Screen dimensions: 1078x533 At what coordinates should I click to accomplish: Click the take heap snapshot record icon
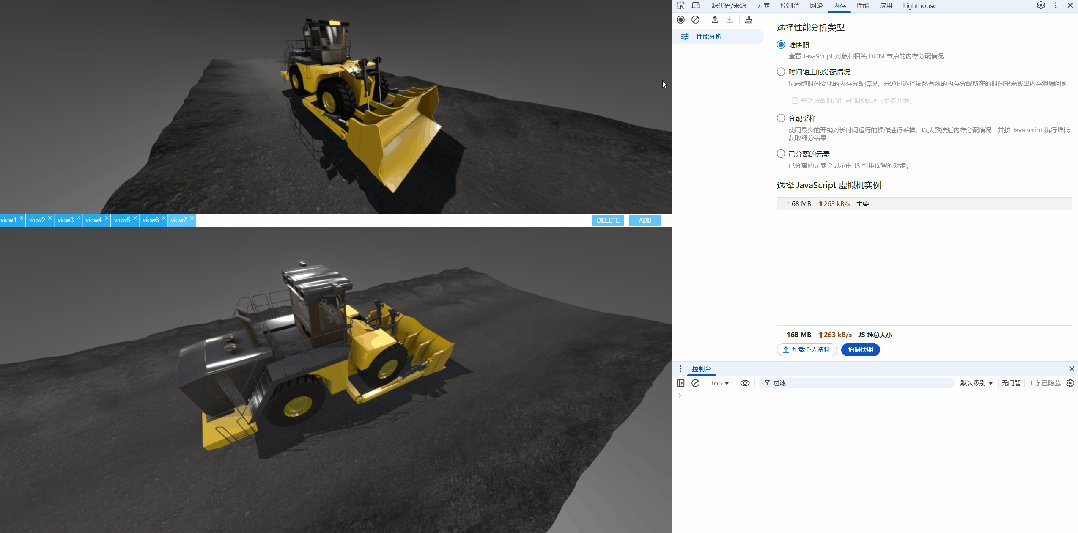click(681, 20)
